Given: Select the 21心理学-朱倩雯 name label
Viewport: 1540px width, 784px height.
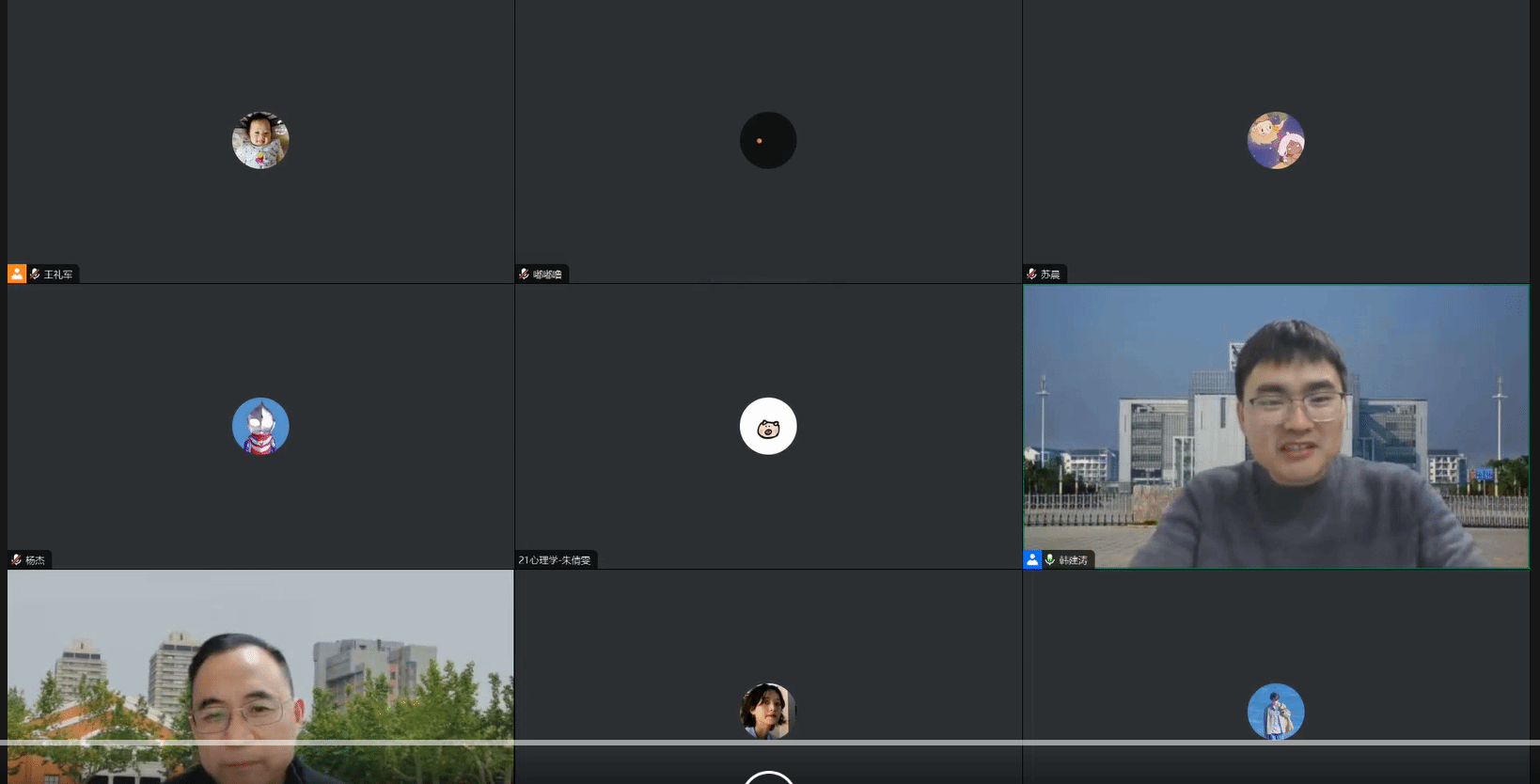Looking at the screenshot, I should pyautogui.click(x=555, y=560).
